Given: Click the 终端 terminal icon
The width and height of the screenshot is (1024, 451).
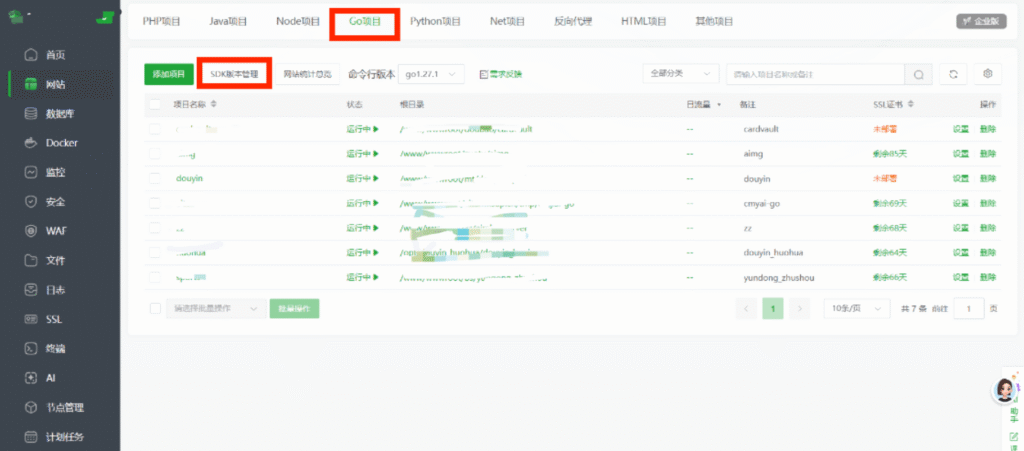Looking at the screenshot, I should (x=31, y=349).
